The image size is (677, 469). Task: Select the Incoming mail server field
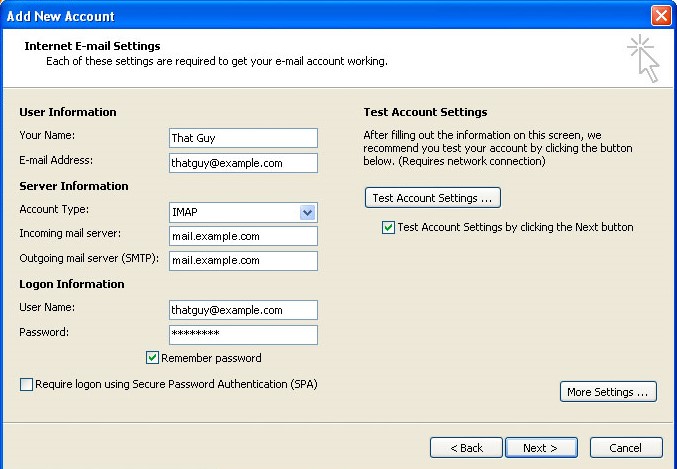(244, 236)
